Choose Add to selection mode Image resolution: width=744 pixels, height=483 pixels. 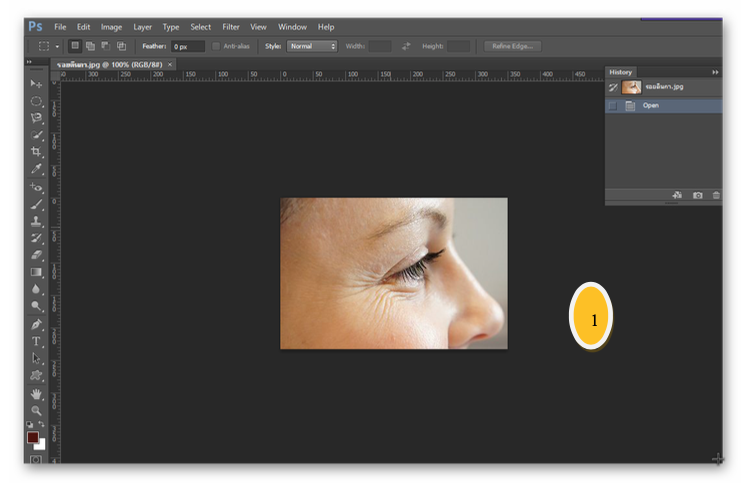[89, 46]
